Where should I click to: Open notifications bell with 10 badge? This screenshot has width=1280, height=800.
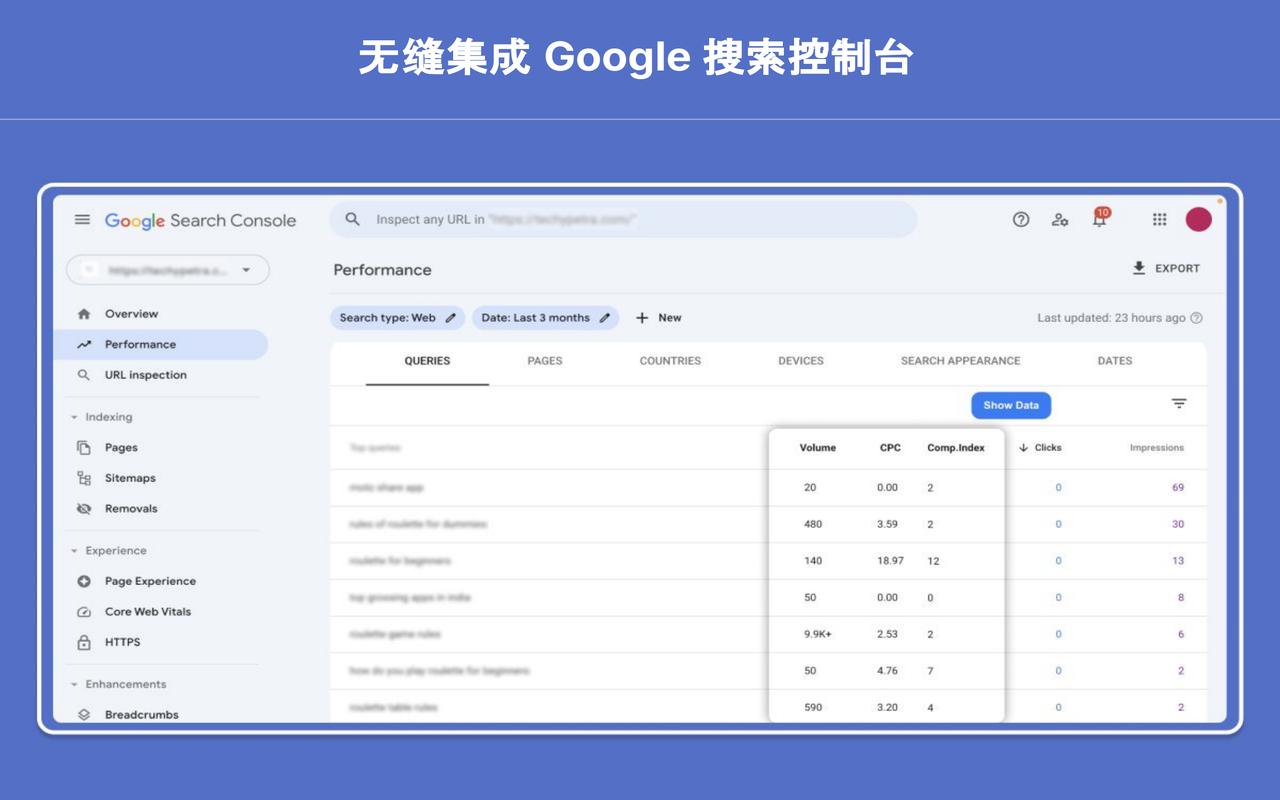[1100, 218]
